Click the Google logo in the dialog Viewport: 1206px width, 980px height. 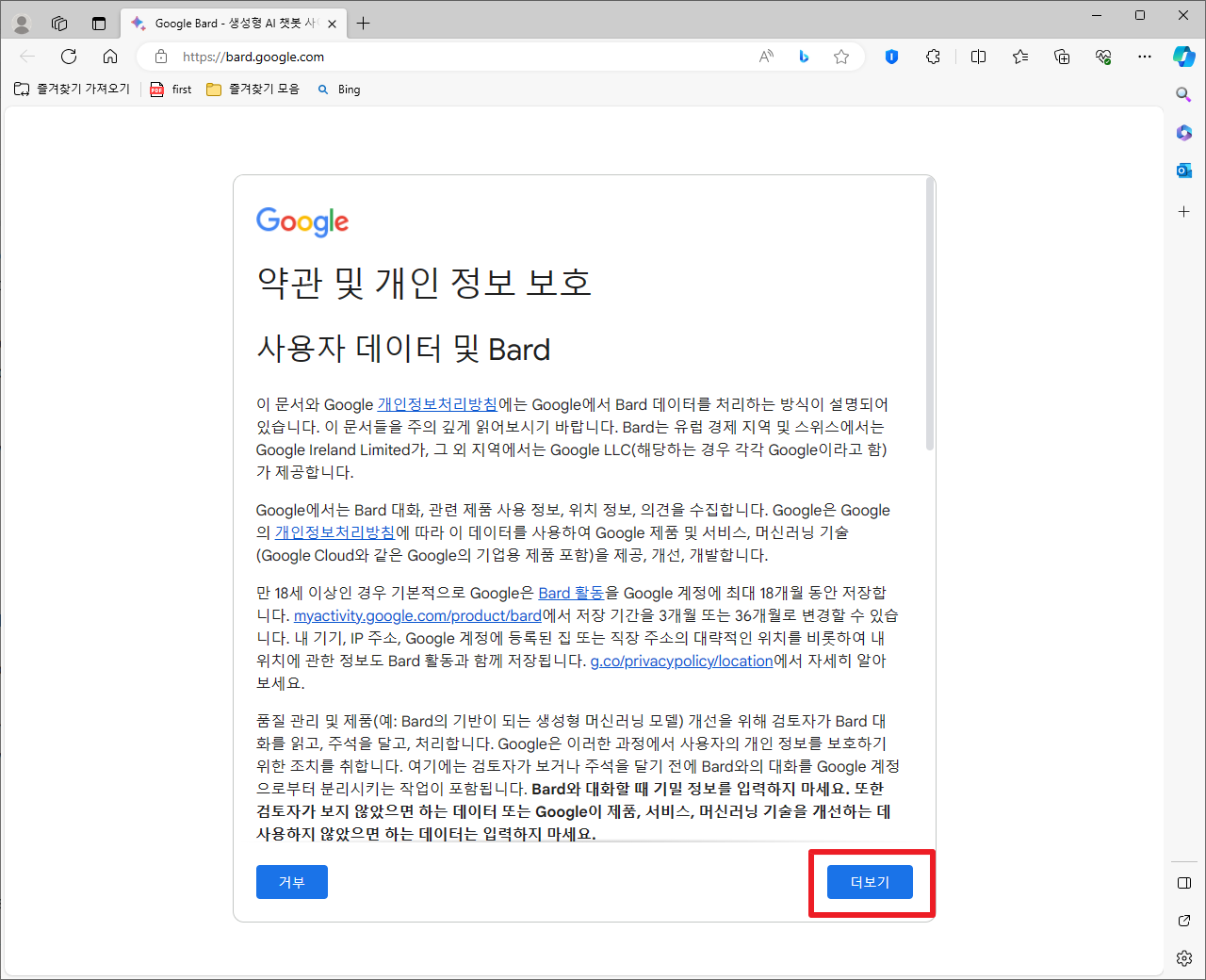point(302,221)
